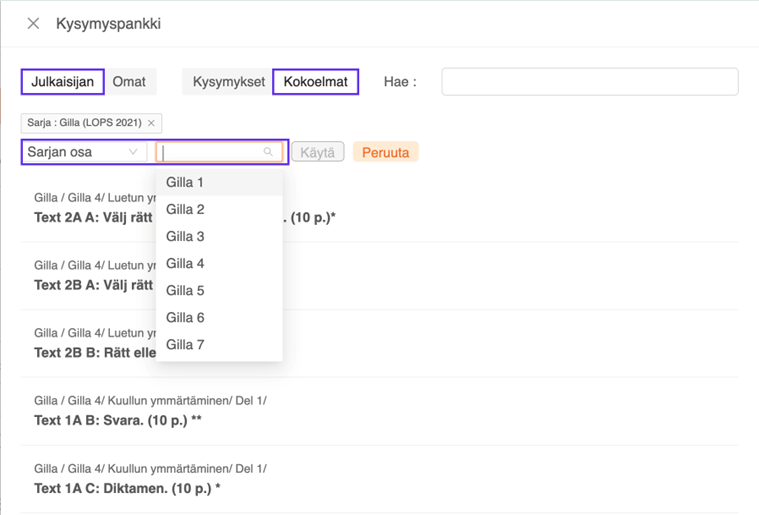The width and height of the screenshot is (759, 515).
Task: Close the Kysymyspankki dialog with X icon
Action: [33, 23]
